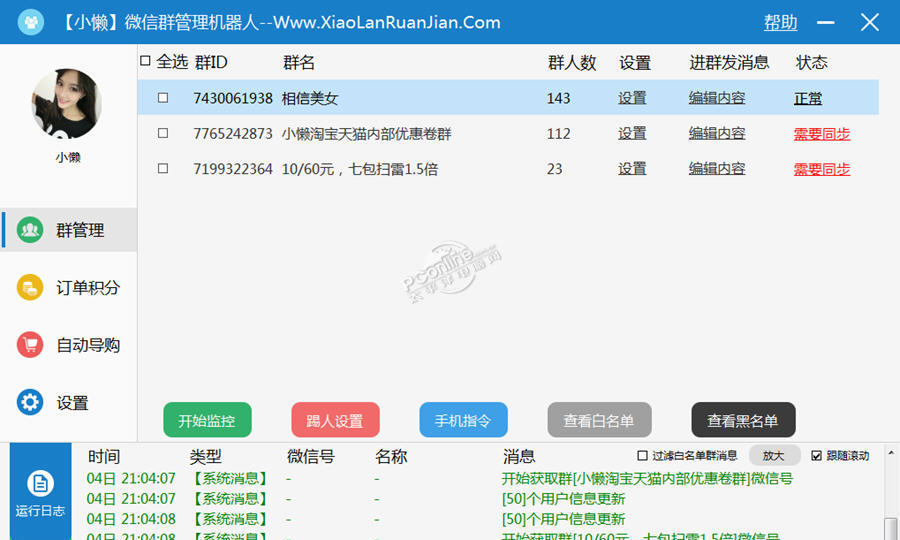Click the 放大 enlarge log button

tap(774, 456)
